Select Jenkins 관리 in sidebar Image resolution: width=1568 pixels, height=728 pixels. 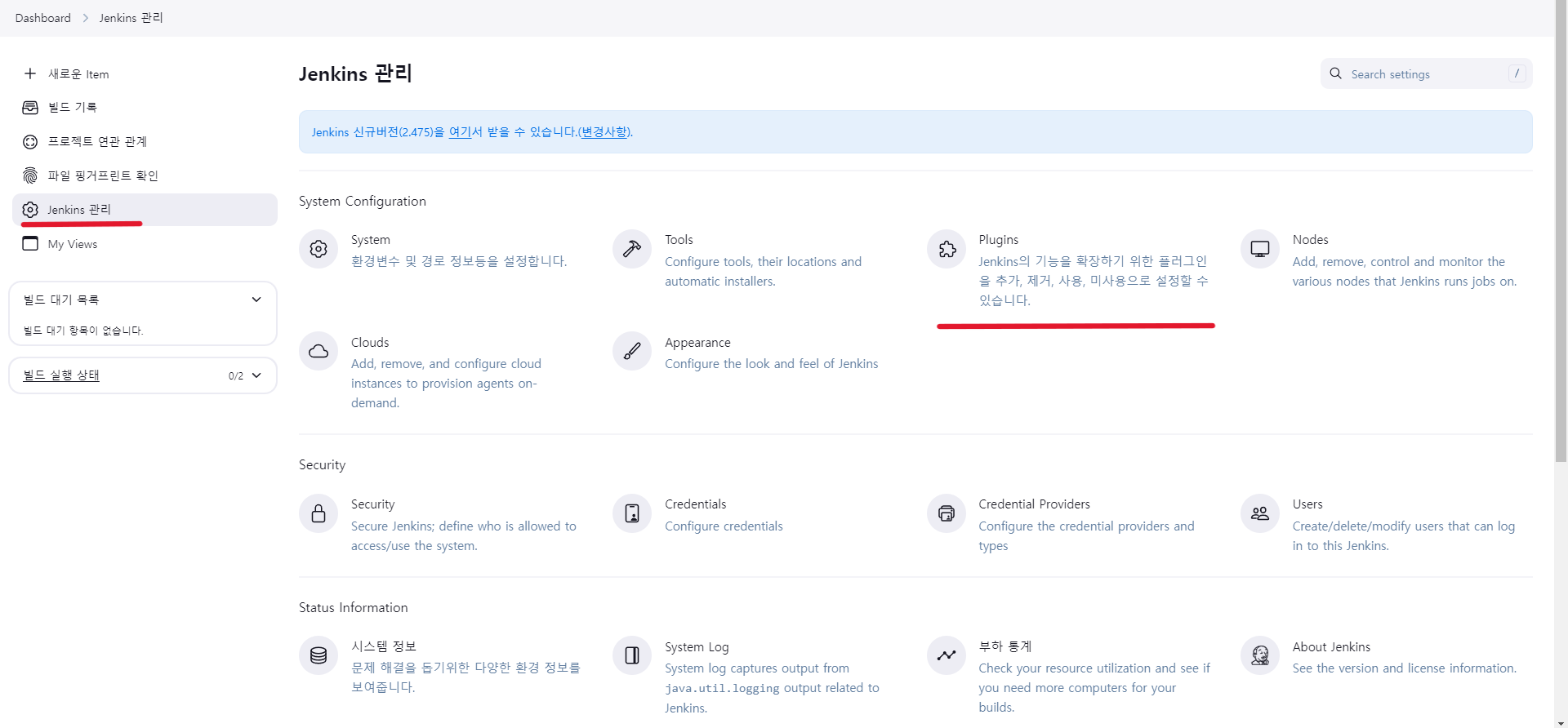pos(145,210)
